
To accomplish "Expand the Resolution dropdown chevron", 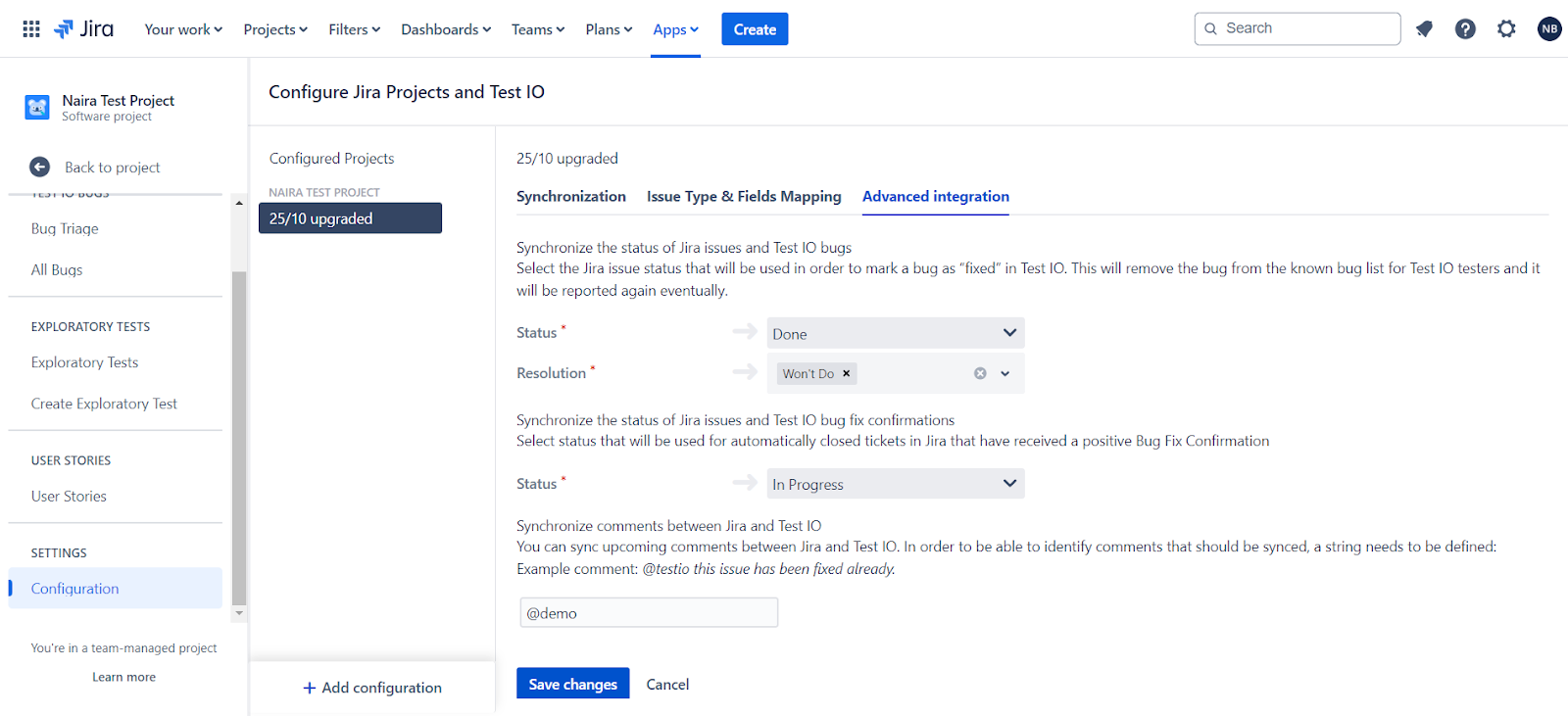I will click(x=1005, y=373).
